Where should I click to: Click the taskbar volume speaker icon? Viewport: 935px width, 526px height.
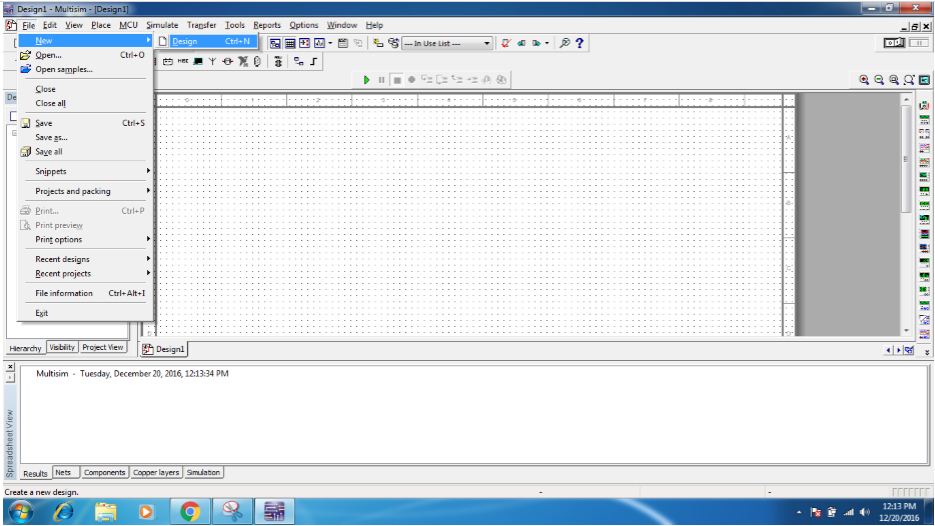tap(865, 512)
